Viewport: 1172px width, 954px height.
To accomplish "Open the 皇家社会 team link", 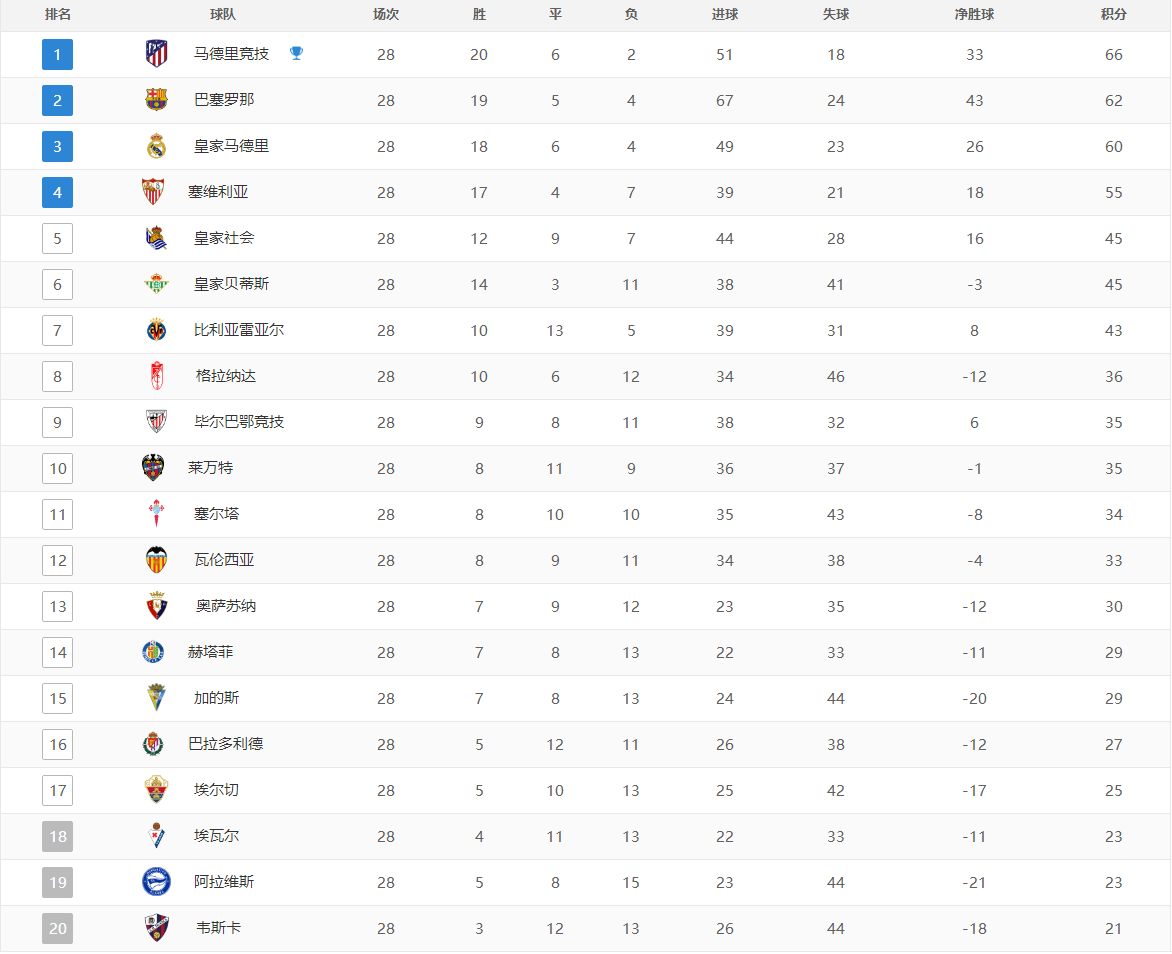I will tap(224, 238).
